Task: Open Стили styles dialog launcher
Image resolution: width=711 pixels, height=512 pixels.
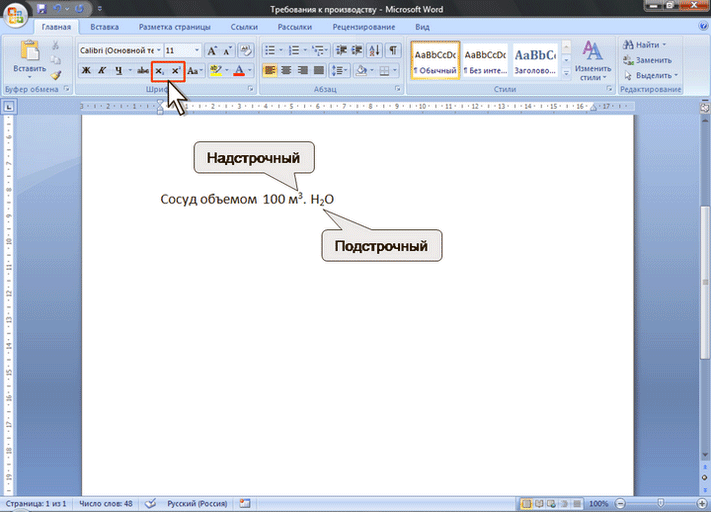Action: [609, 89]
